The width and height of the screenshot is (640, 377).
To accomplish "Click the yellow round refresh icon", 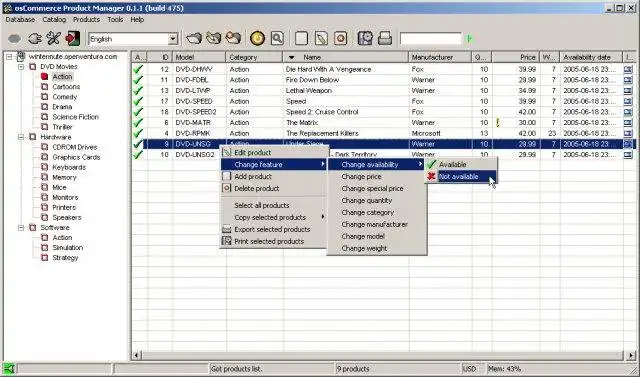I will [257, 38].
